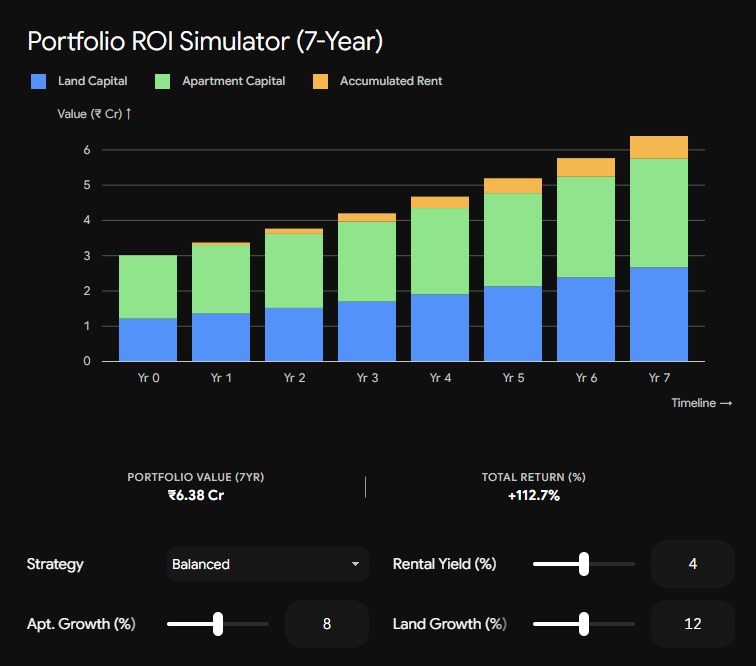Click the Rental Yield (%) label
Image resolution: width=756 pixels, height=666 pixels.
pyautogui.click(x=445, y=564)
